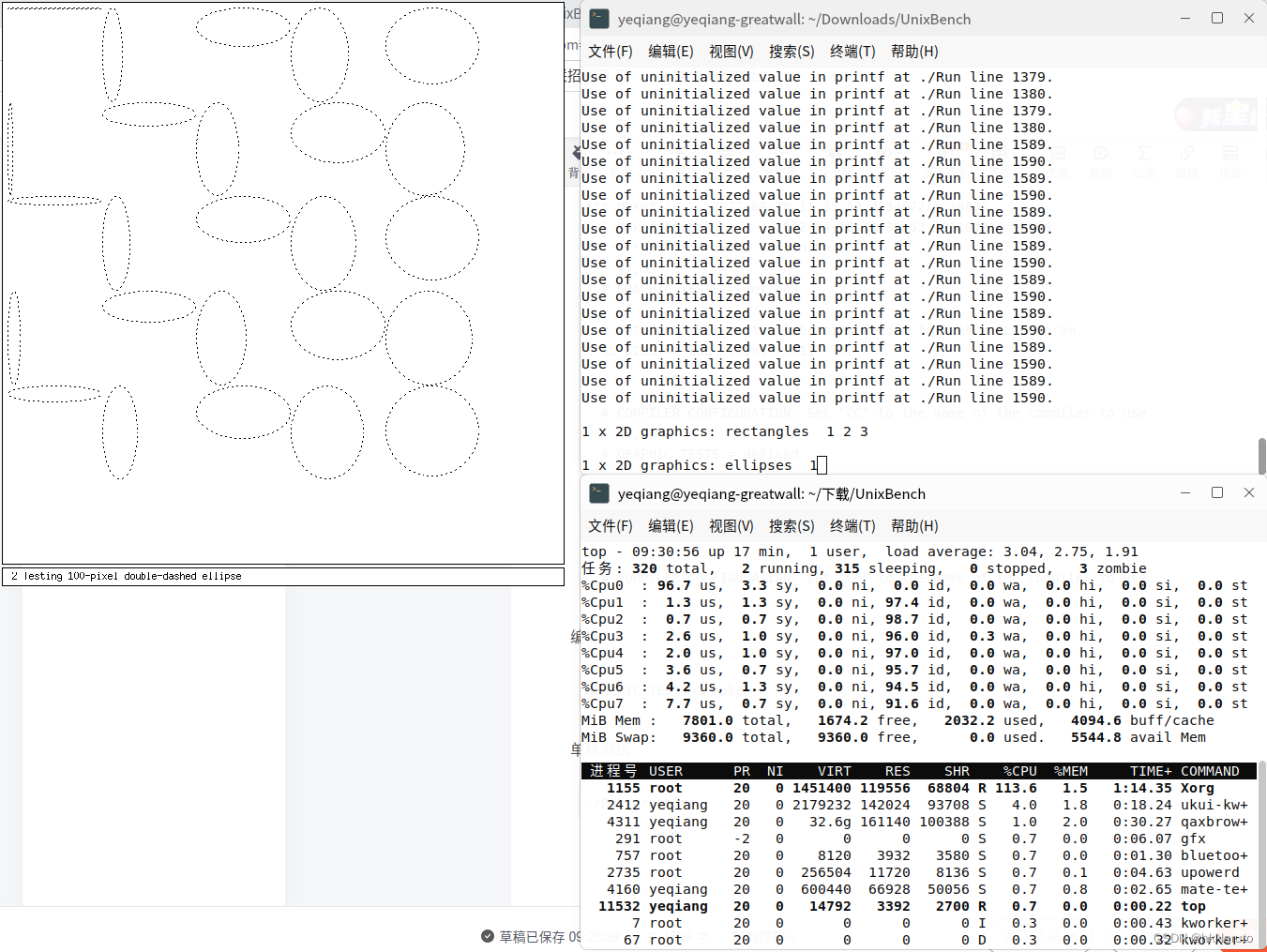
Task: Open 文件(F) menu in ~/Downloads/UnixBench terminal
Action: pyautogui.click(x=611, y=52)
